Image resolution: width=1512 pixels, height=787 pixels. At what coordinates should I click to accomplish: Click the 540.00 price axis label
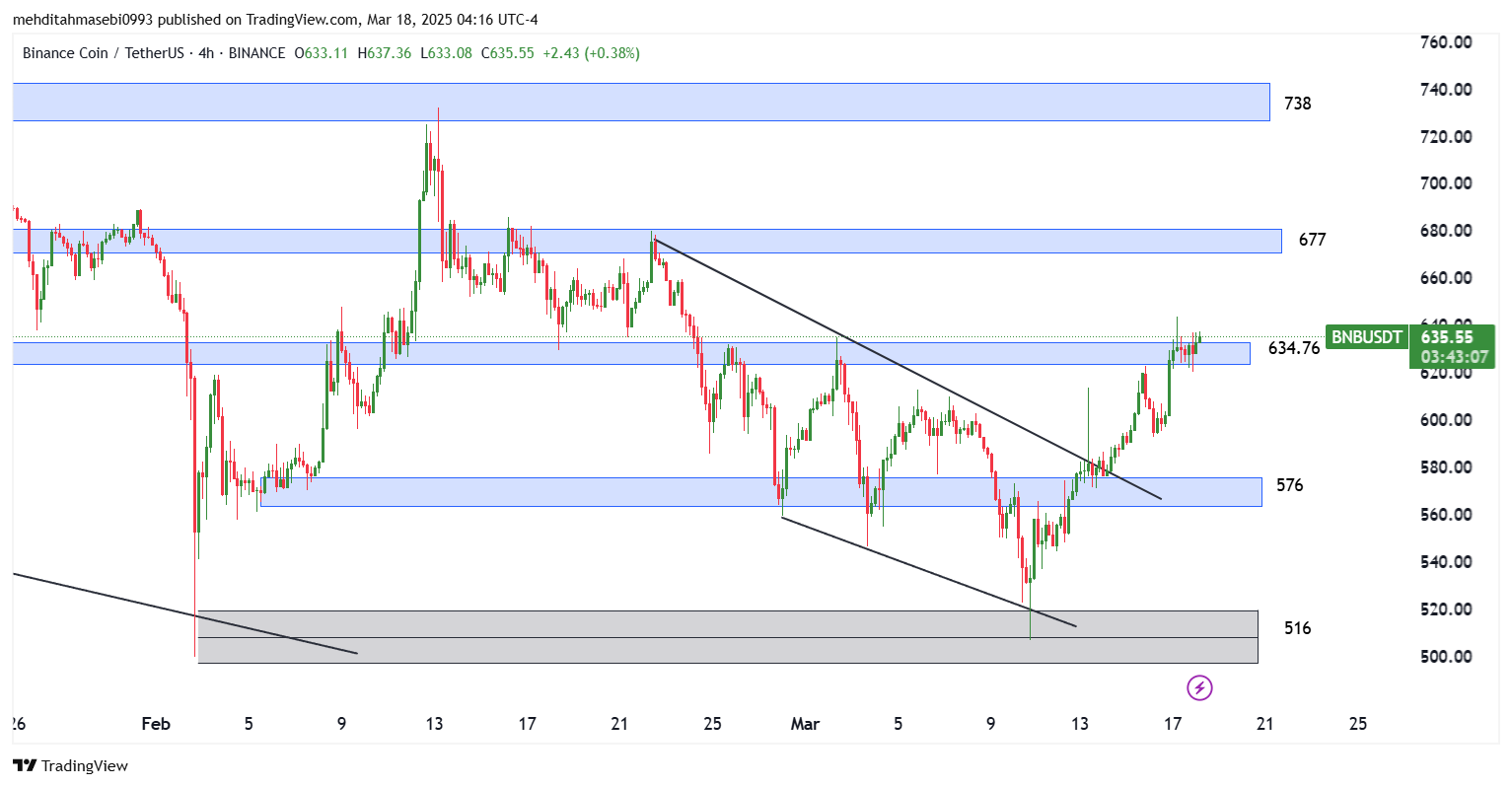tap(1447, 562)
